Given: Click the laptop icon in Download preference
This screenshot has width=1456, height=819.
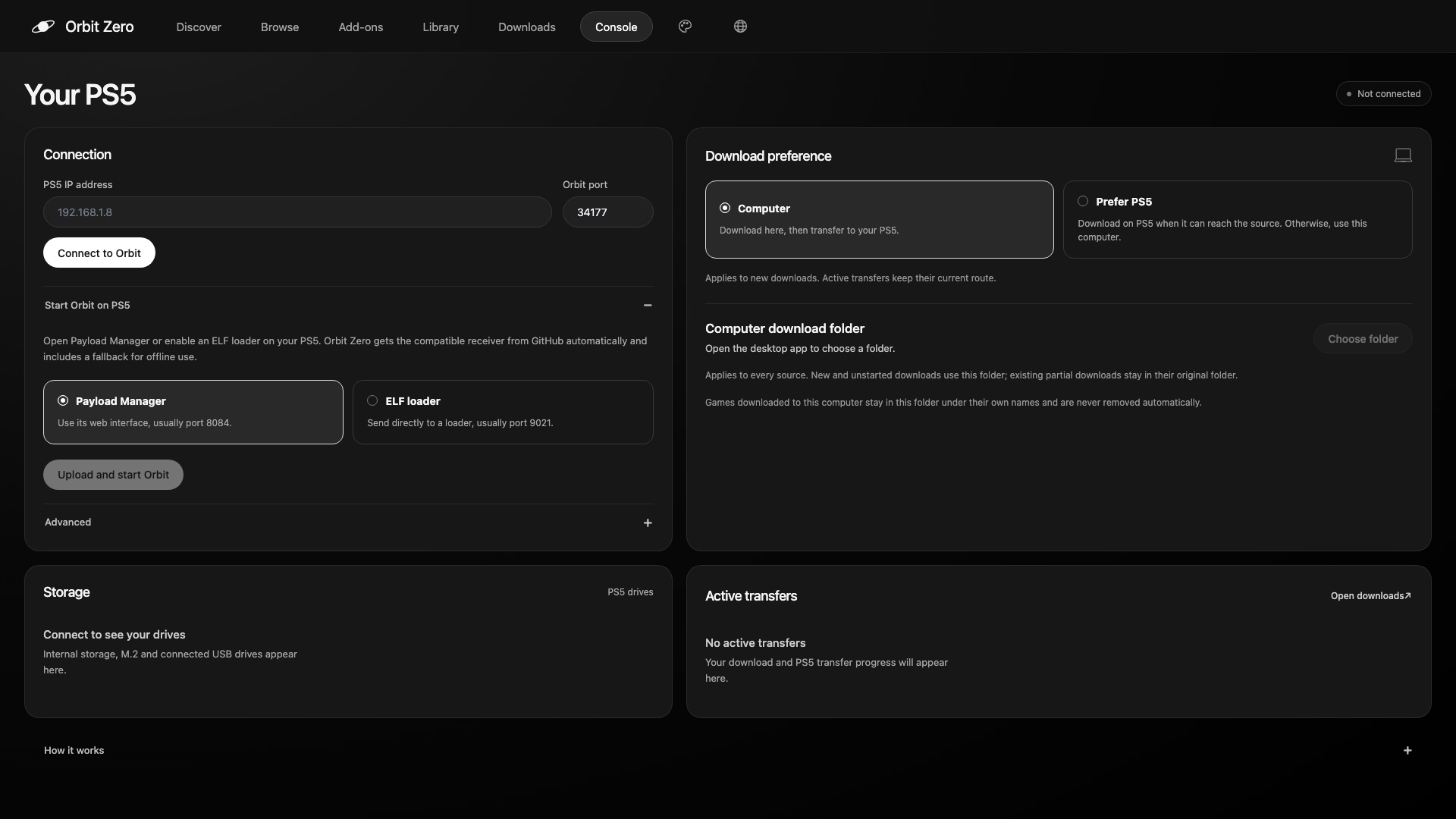Looking at the screenshot, I should point(1403,155).
